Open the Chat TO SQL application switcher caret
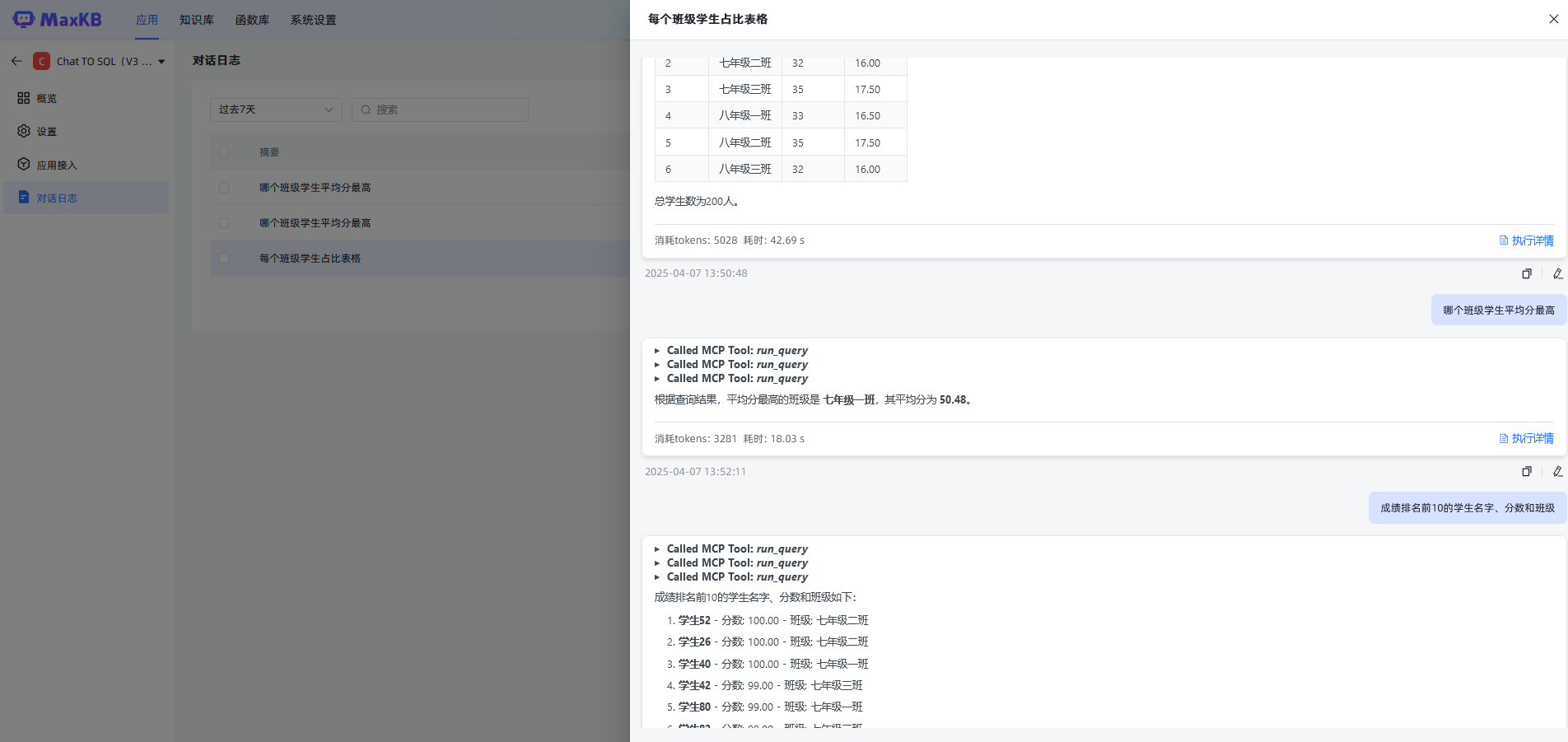This screenshot has height=742, width=1568. coord(161,62)
